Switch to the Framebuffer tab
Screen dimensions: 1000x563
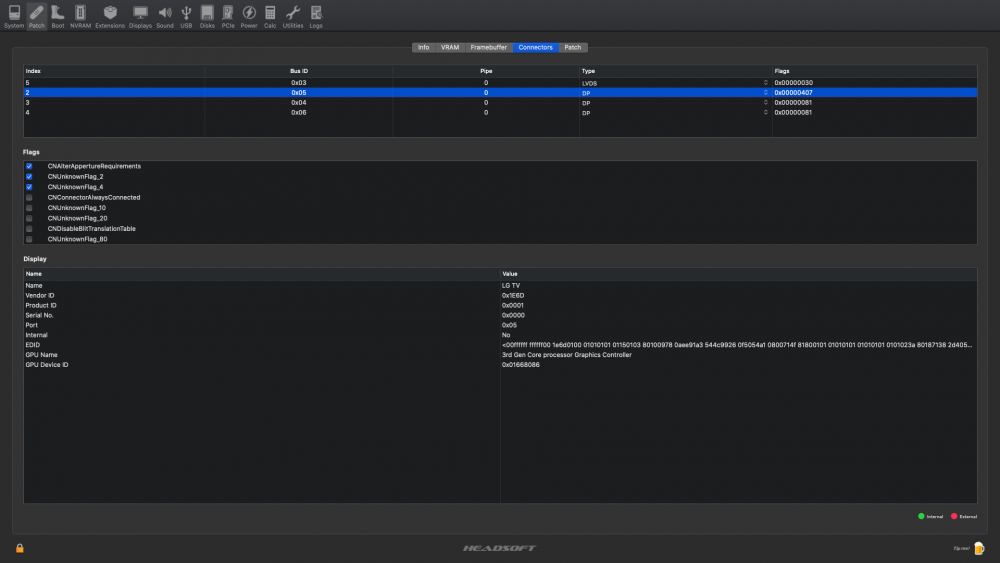tap(489, 47)
